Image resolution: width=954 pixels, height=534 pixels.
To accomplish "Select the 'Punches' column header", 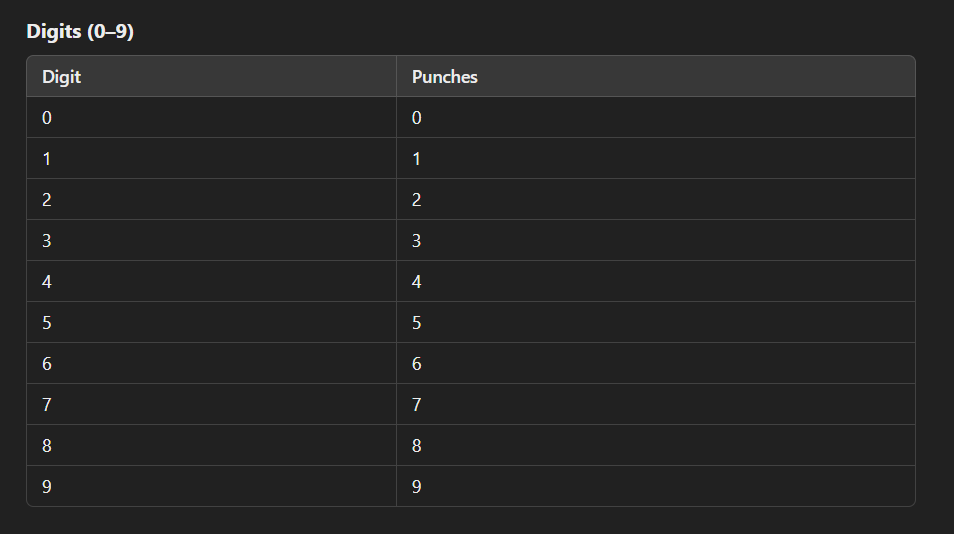I will coord(656,77).
